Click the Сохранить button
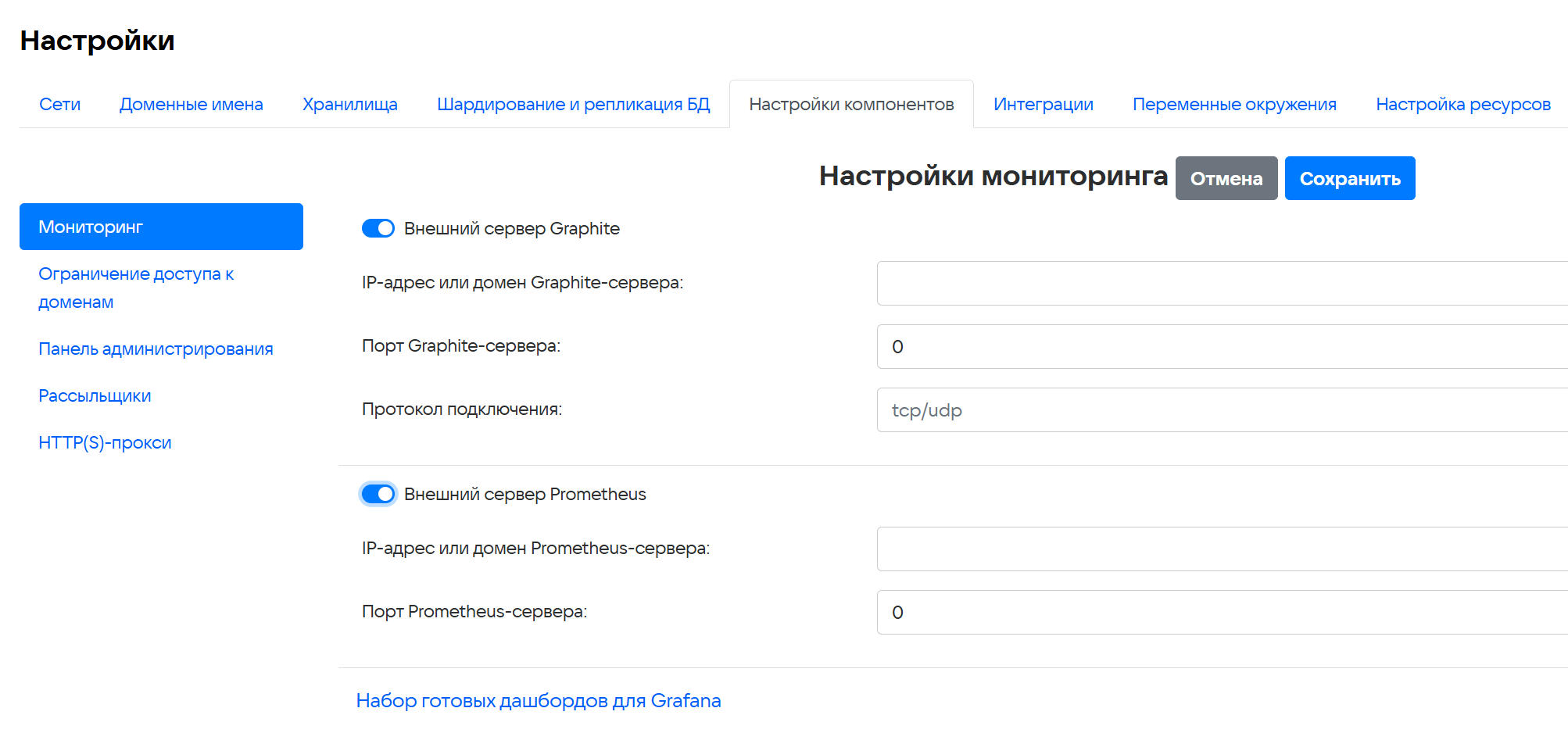This screenshot has height=733, width=1568. click(x=1349, y=178)
